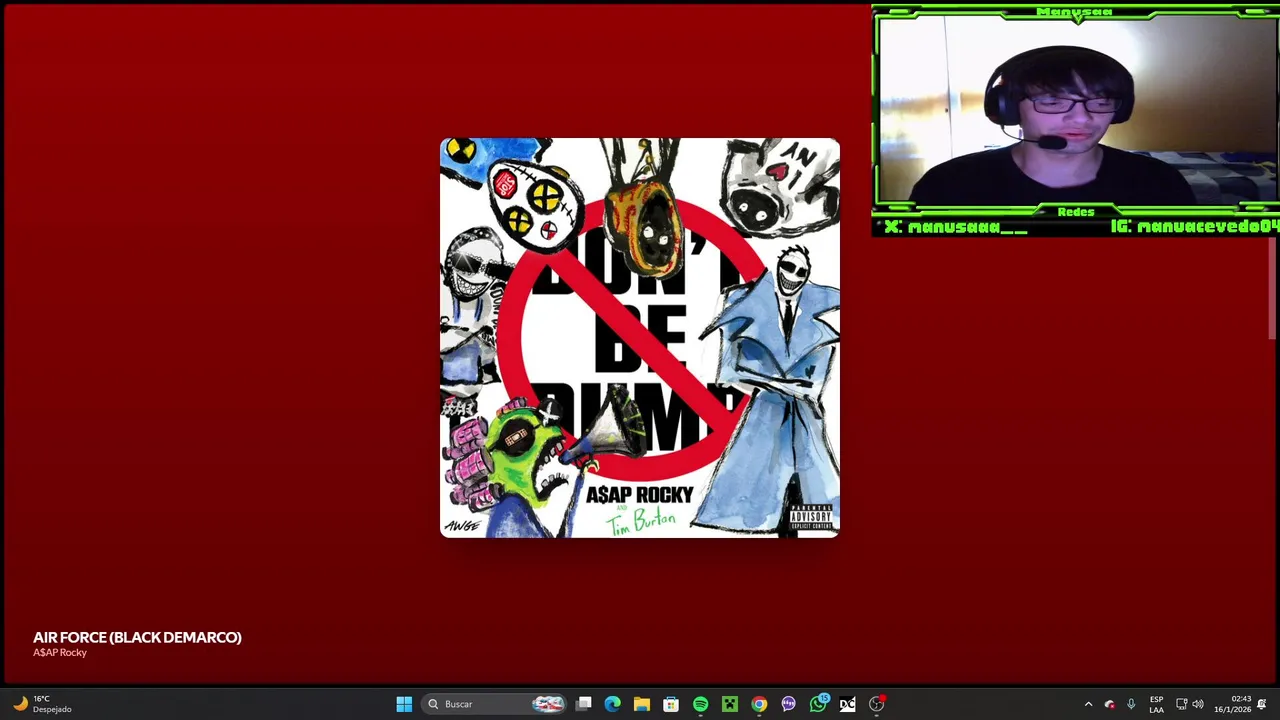Screen dimensions: 1280x720
Task: Open Microsoft Store from the taskbar
Action: point(671,704)
